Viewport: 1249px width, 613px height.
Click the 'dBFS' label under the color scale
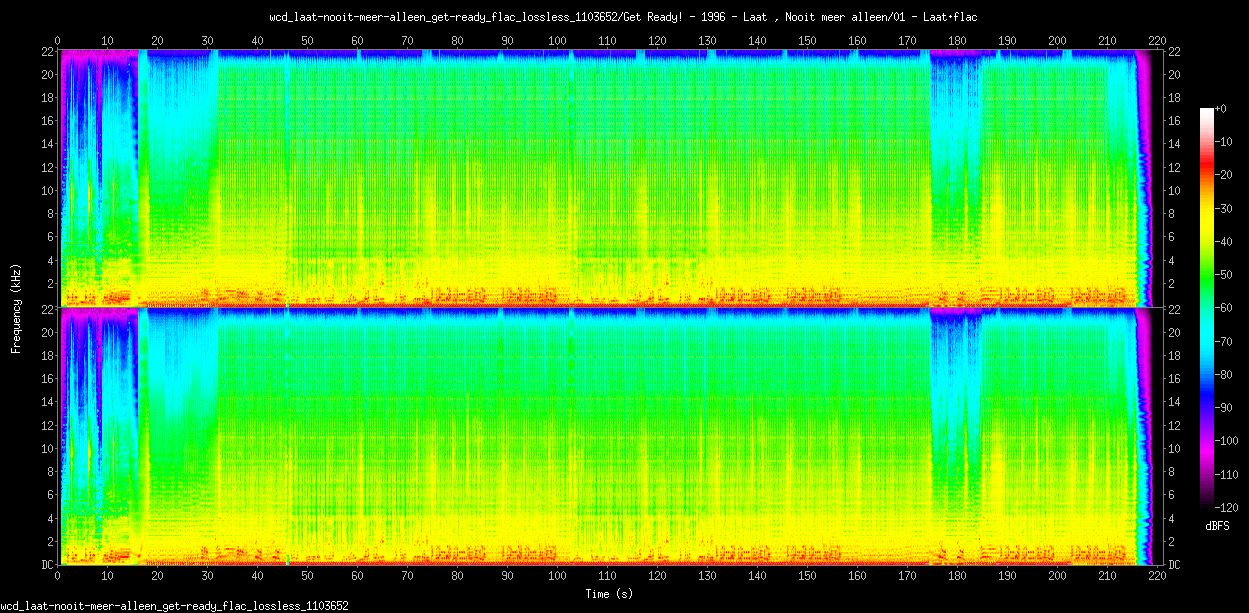coord(1217,526)
